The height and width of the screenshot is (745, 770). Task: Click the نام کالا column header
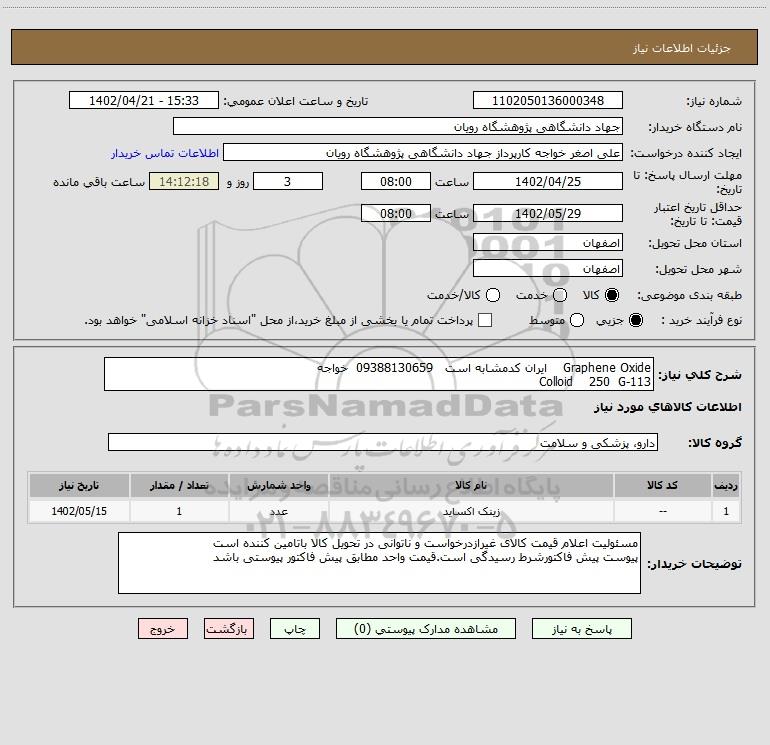471,485
